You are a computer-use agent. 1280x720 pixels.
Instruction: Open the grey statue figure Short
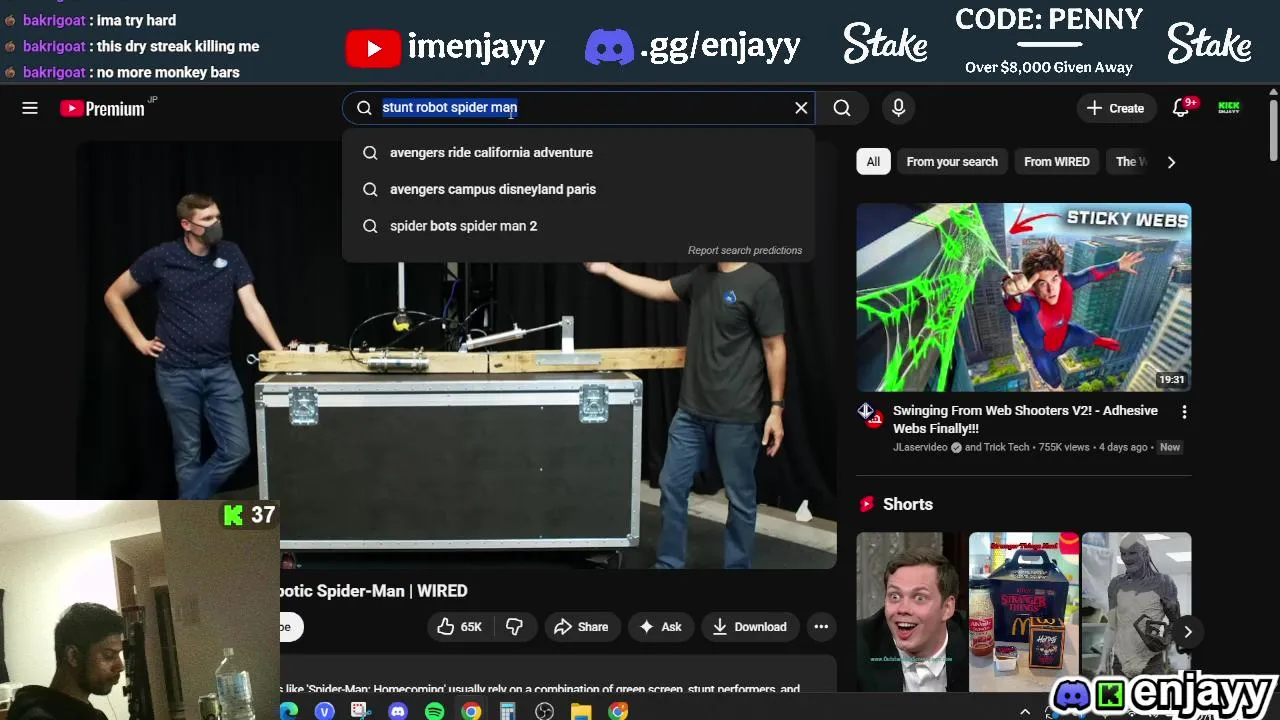coord(1136,611)
